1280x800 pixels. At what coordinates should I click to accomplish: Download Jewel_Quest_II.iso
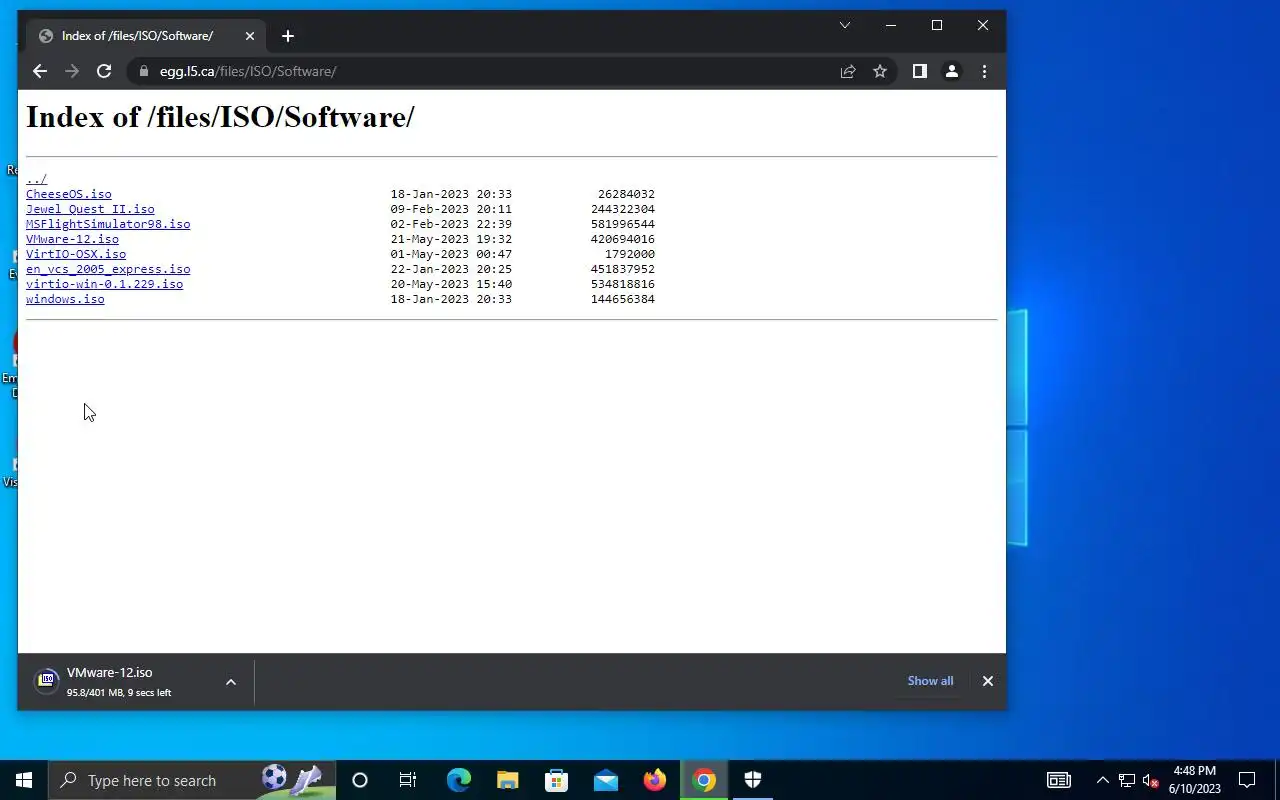(x=90, y=209)
